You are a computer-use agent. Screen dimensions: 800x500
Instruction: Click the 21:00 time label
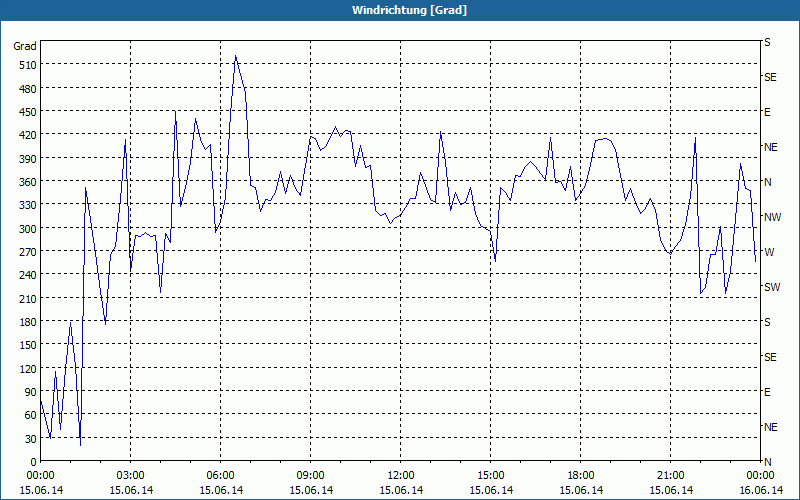670,476
